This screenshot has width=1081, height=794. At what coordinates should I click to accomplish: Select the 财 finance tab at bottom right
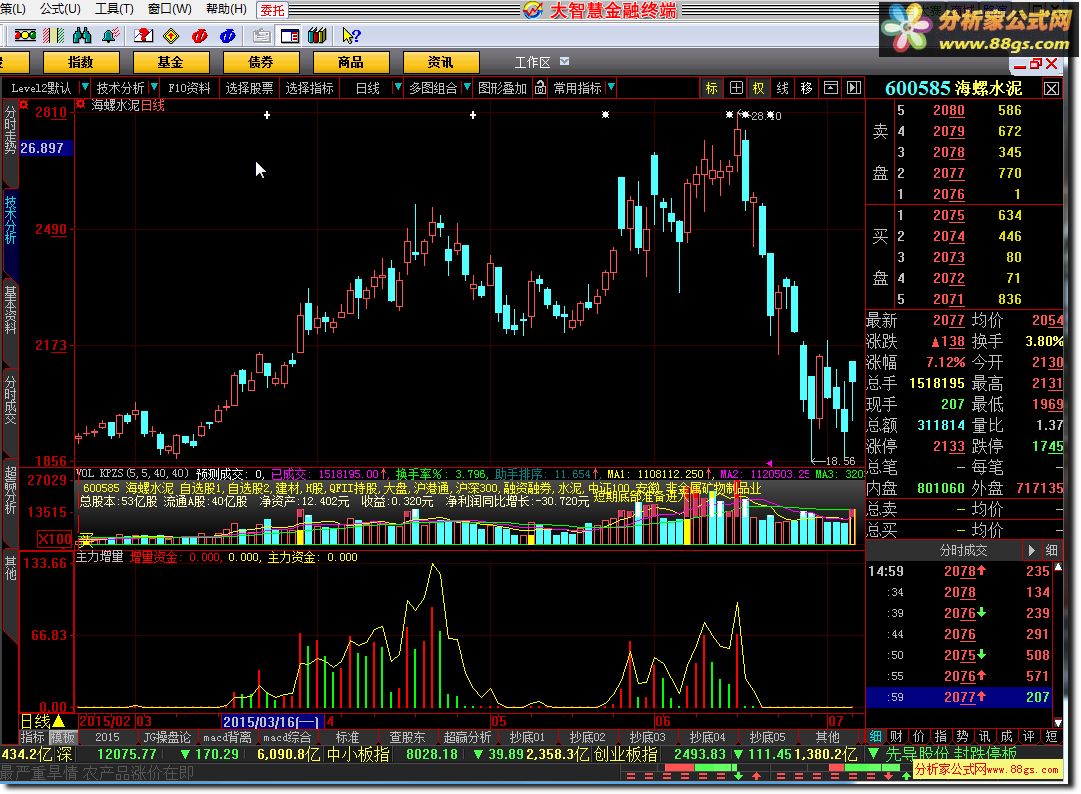point(896,736)
